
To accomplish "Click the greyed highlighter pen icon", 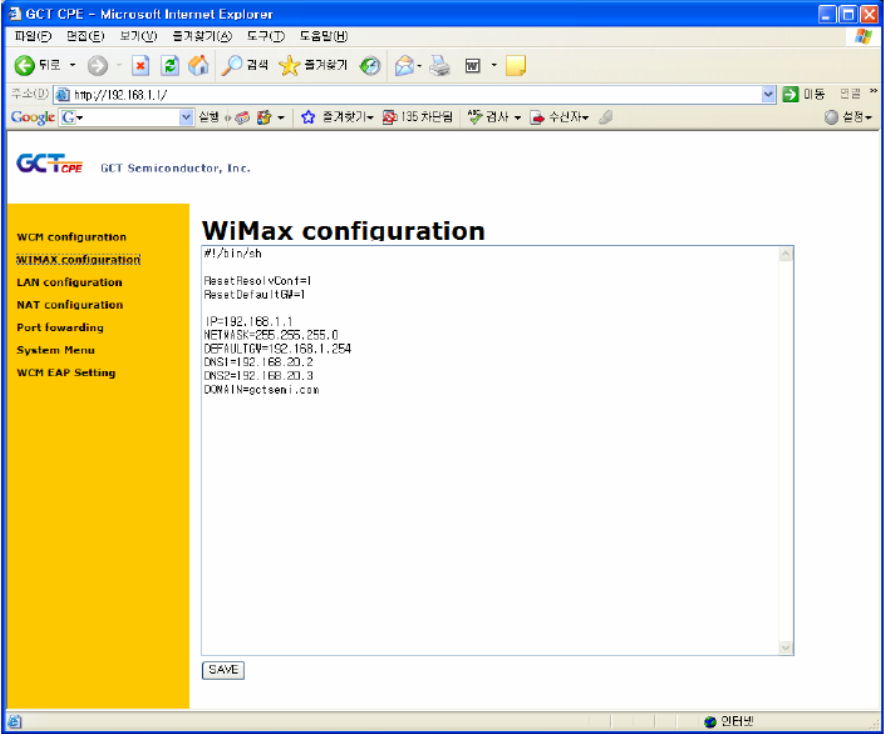I will click(605, 117).
